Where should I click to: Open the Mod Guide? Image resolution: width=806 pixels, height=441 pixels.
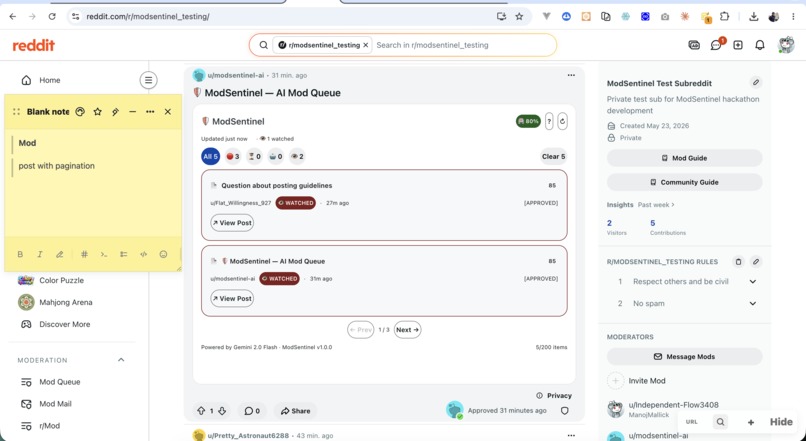[x=684, y=158]
